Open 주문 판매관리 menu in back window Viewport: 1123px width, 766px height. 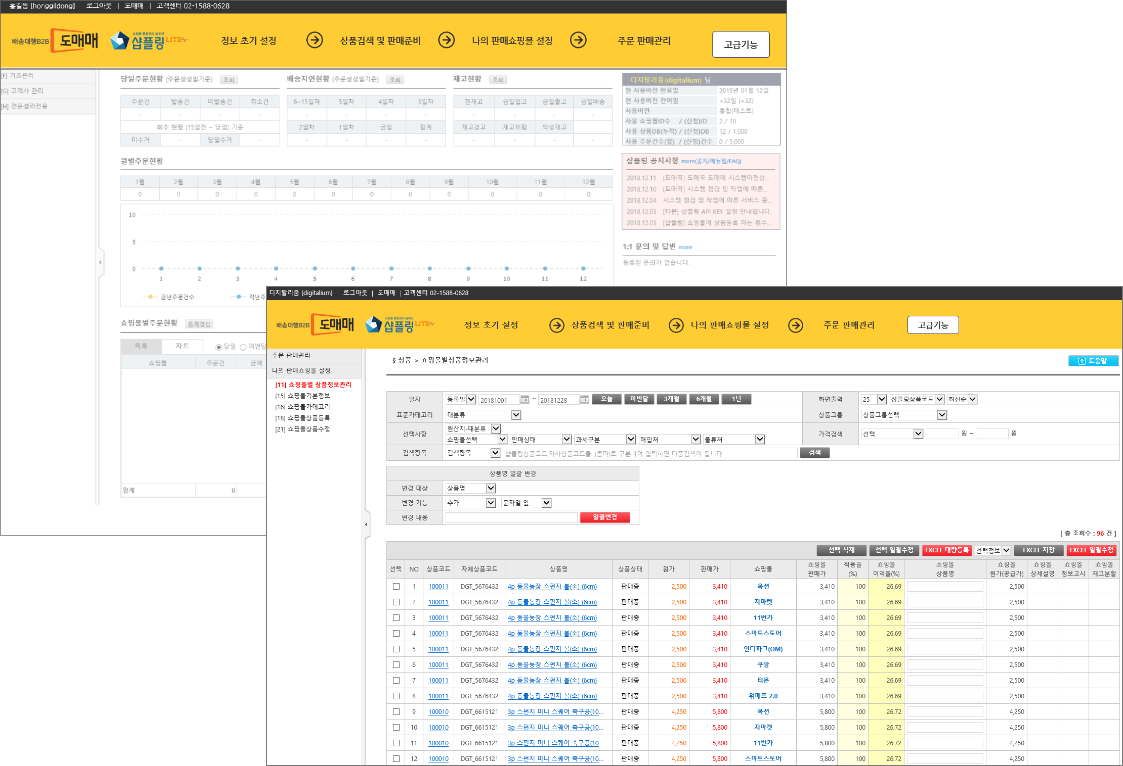pyautogui.click(x=644, y=41)
